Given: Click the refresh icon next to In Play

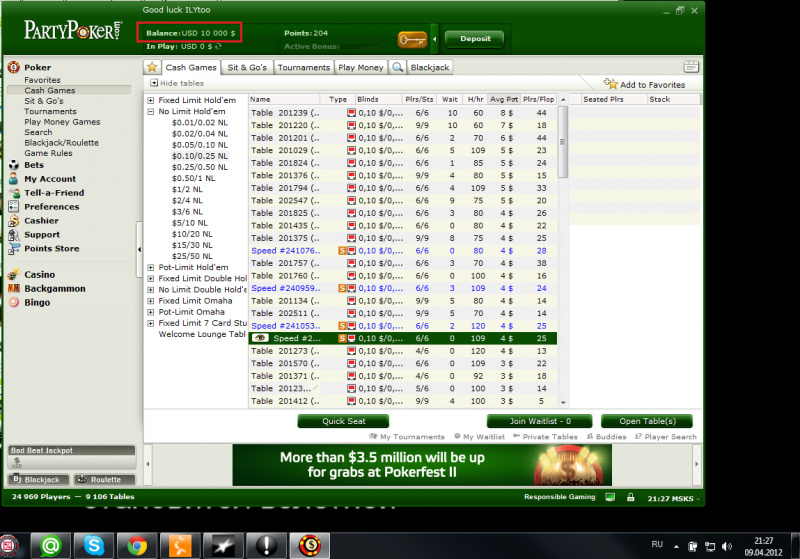Looking at the screenshot, I should 218,46.
